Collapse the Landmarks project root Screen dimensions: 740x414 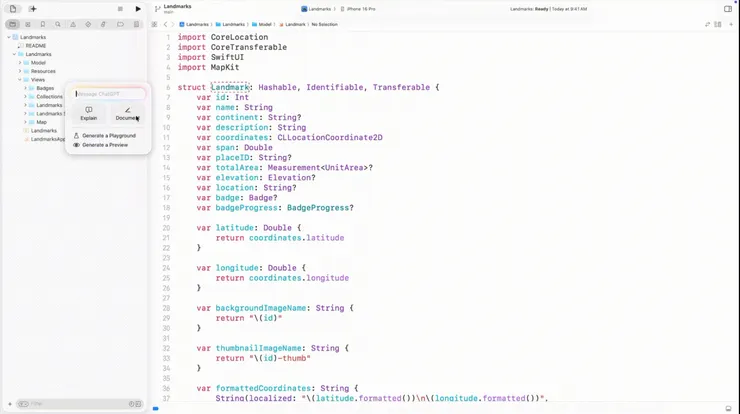pyautogui.click(x=8, y=37)
